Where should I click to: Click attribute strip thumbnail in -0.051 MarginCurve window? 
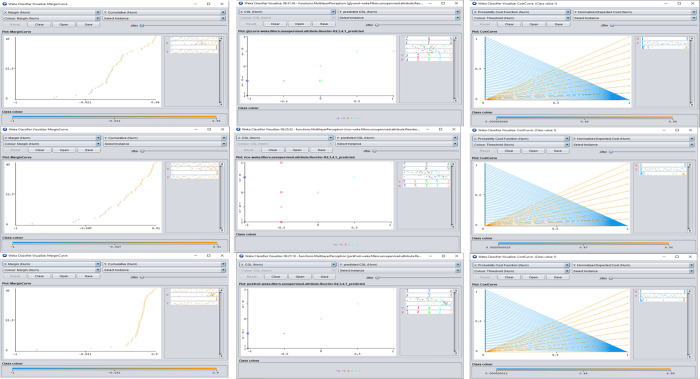(x=194, y=297)
